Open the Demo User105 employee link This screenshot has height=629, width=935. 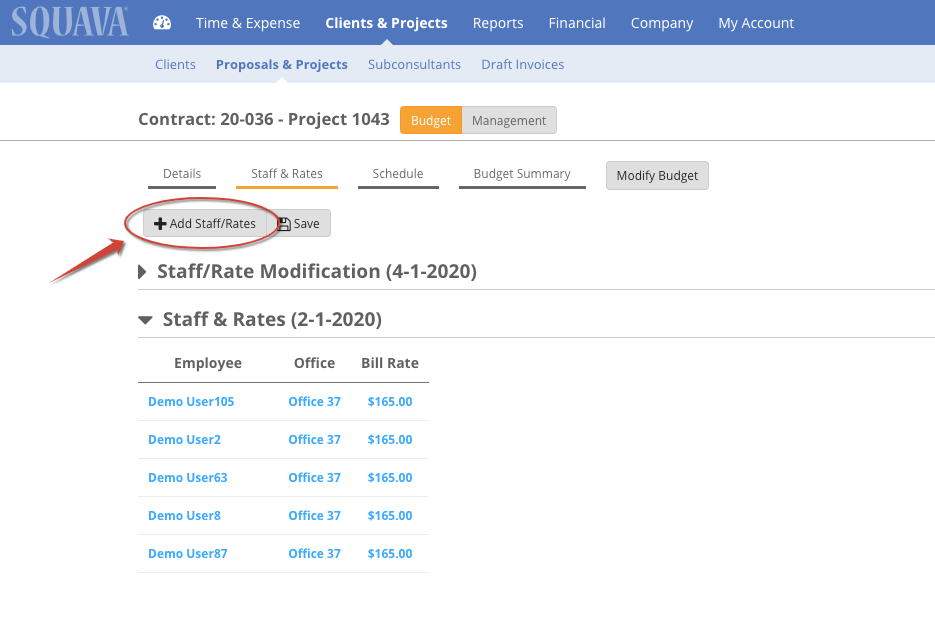tap(190, 401)
